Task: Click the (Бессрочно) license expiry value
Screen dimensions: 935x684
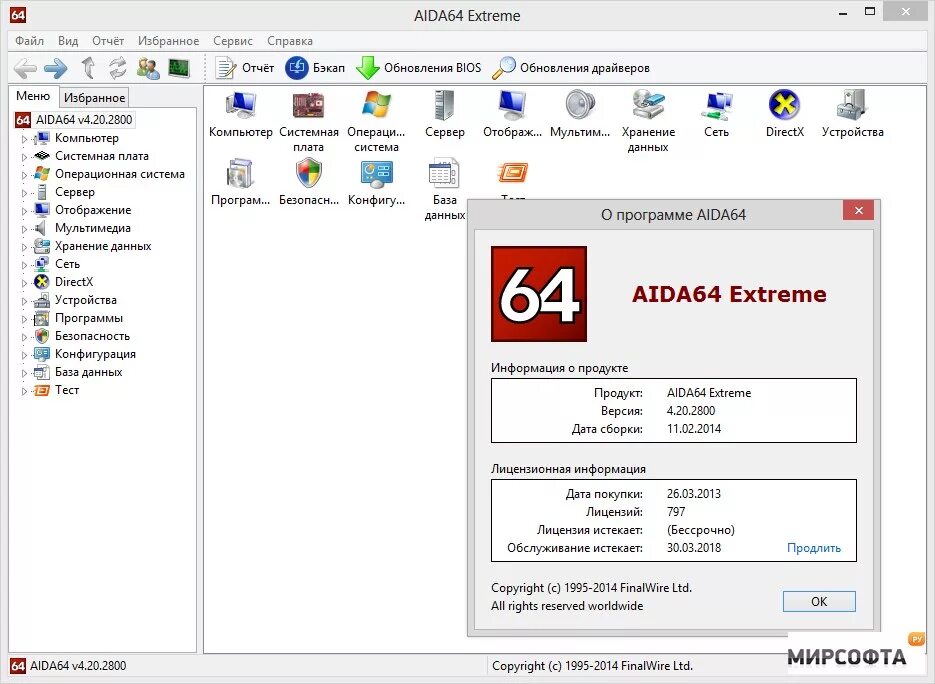Action: [701, 530]
